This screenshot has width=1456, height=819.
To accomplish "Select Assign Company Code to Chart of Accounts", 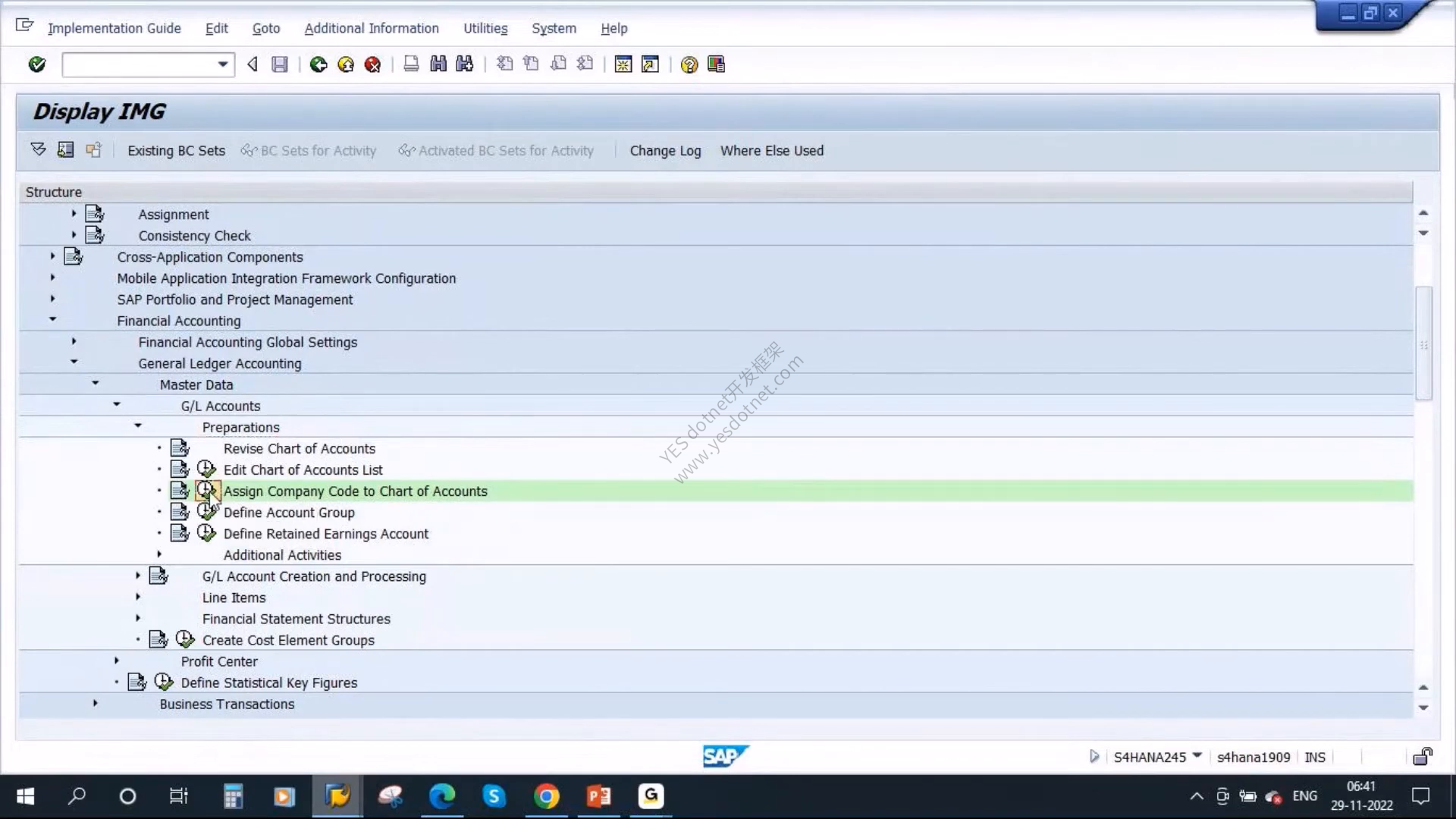I will (x=355, y=491).
